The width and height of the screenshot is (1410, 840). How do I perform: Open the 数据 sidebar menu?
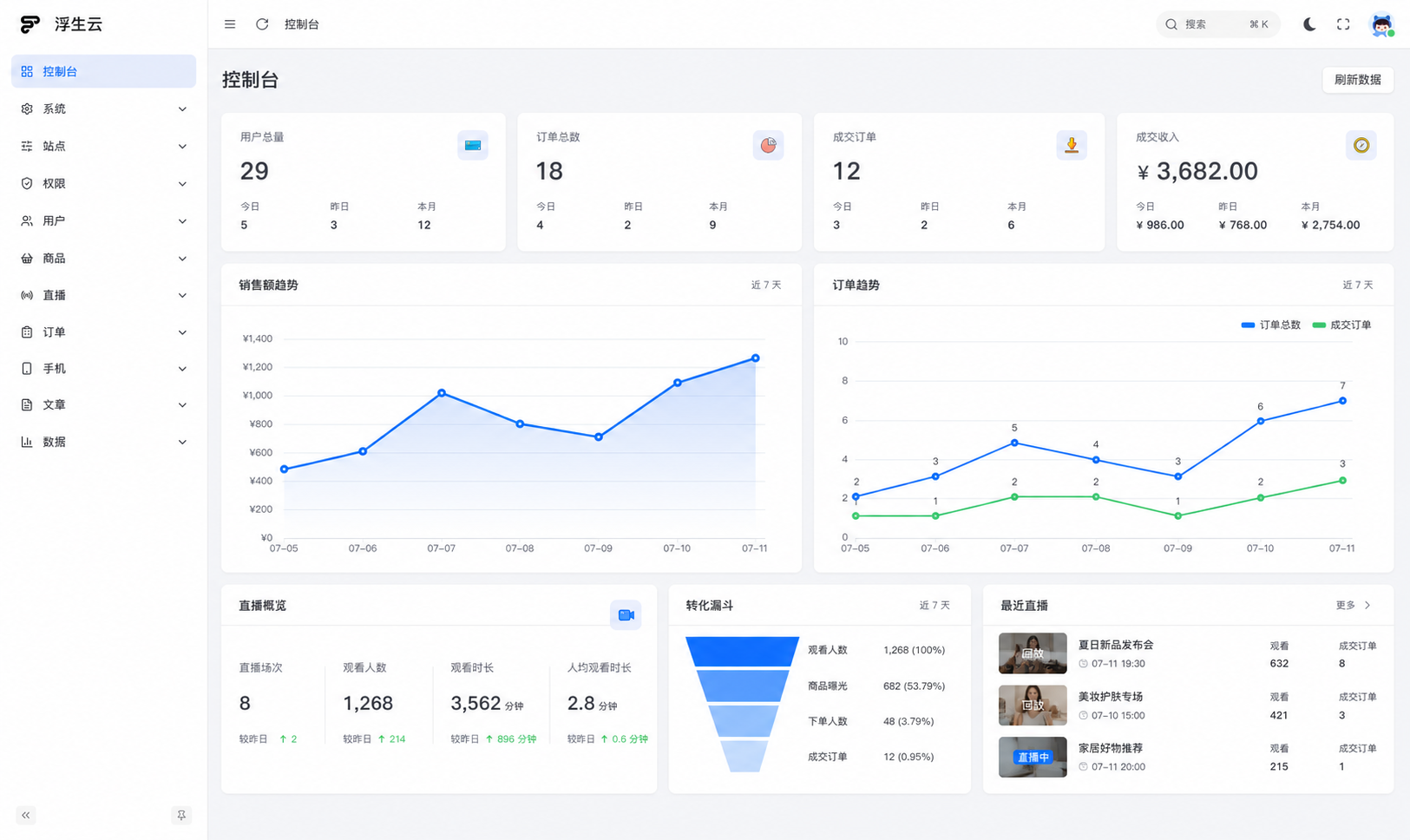point(103,442)
